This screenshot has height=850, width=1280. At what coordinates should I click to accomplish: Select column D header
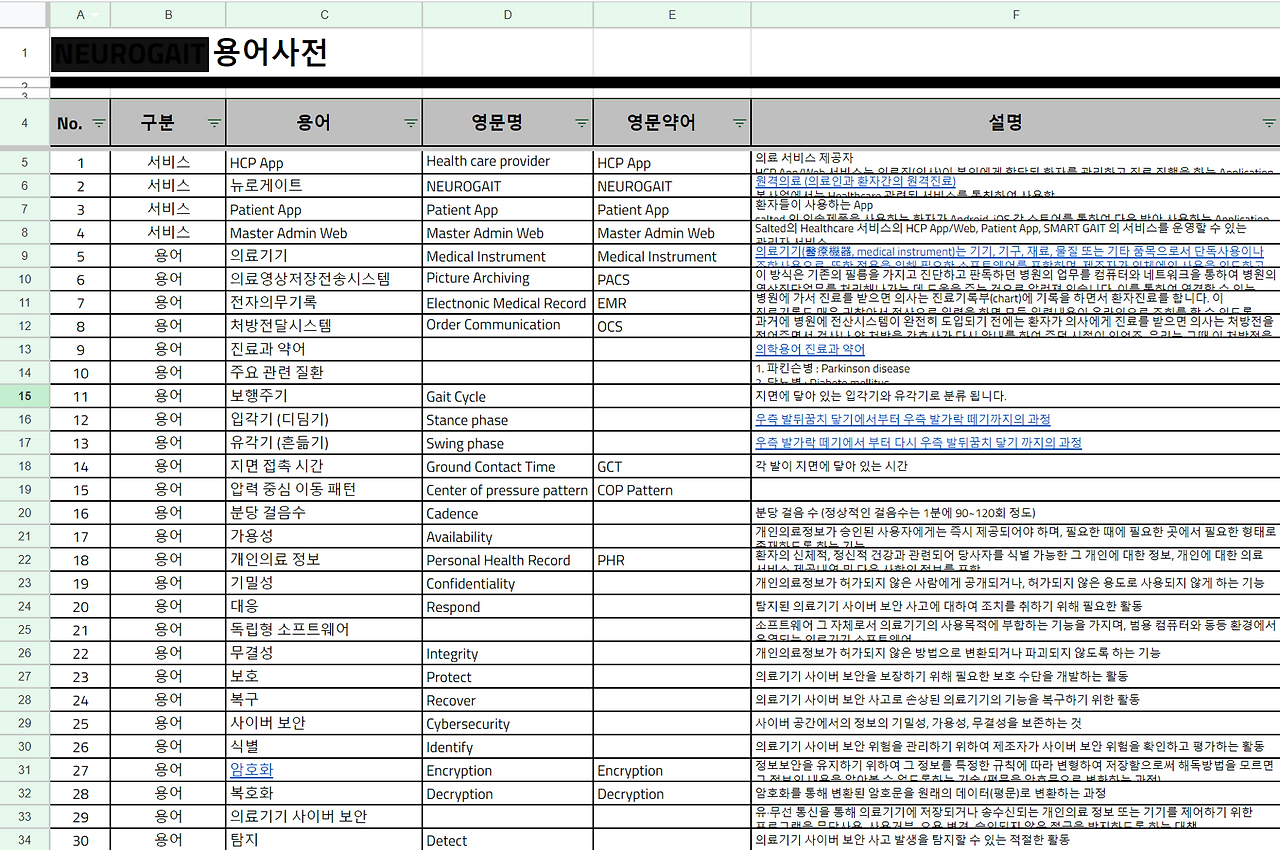(x=508, y=14)
